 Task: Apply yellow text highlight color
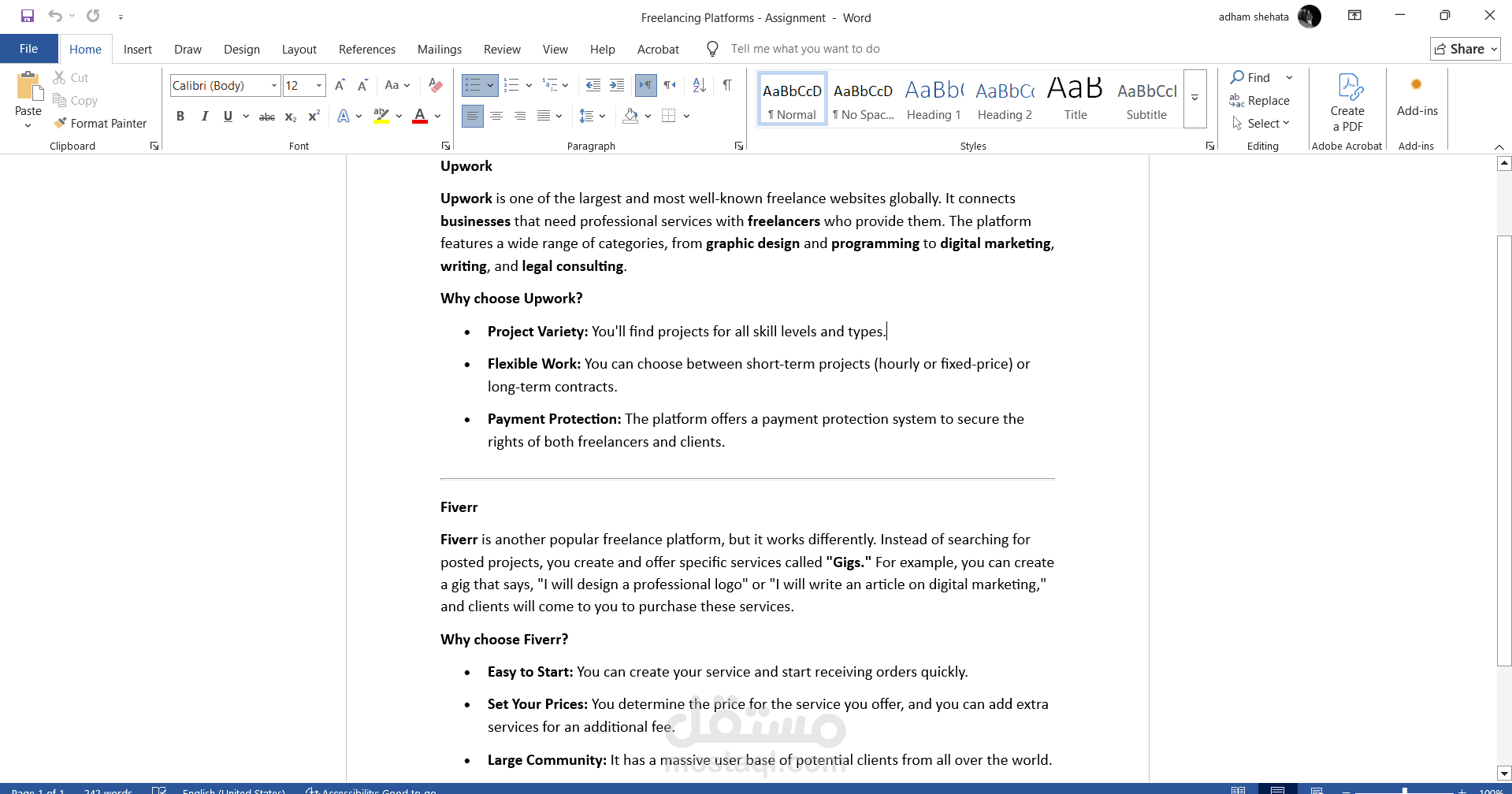click(x=381, y=116)
